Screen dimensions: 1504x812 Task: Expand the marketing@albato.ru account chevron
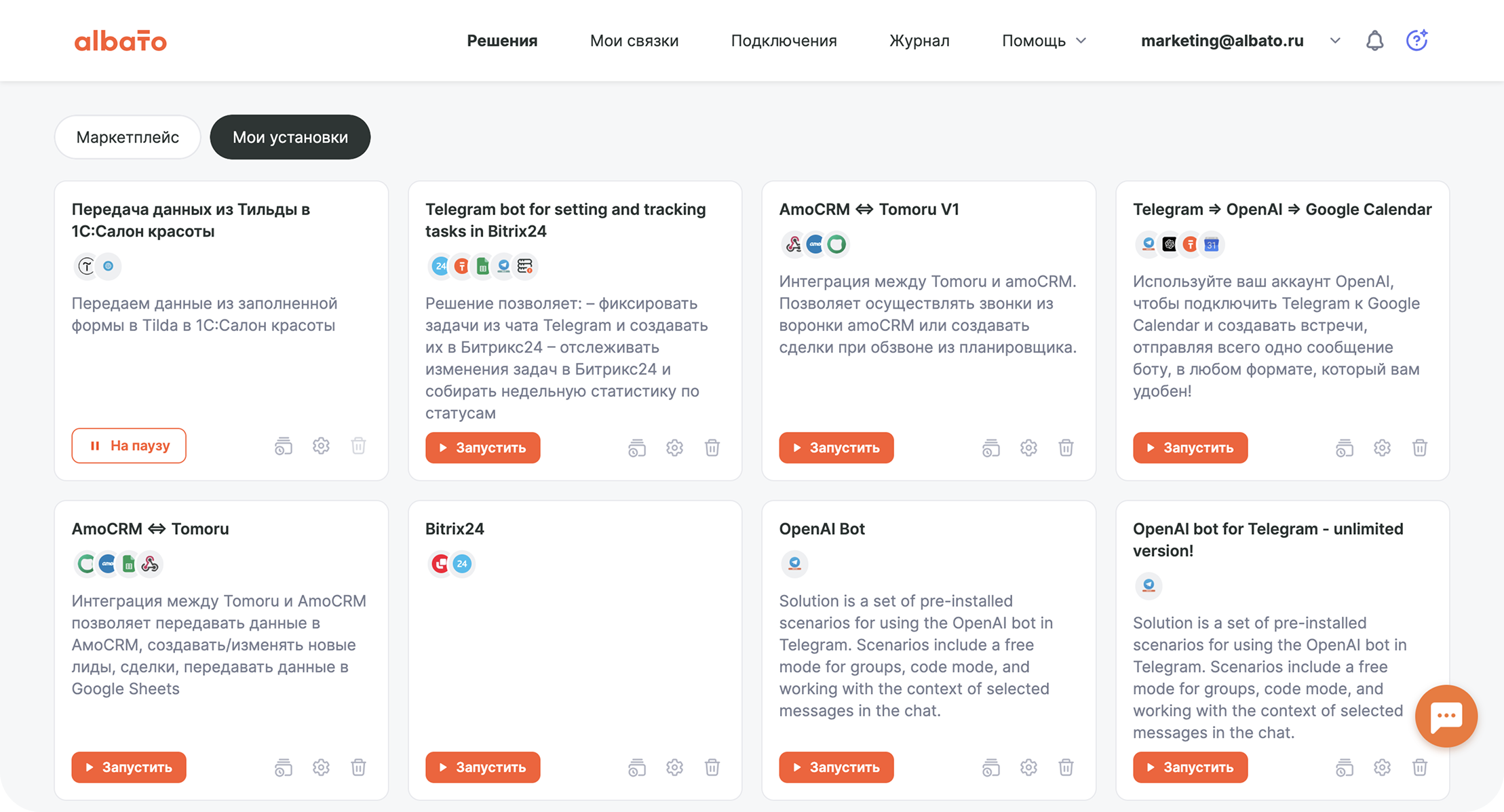[1334, 41]
